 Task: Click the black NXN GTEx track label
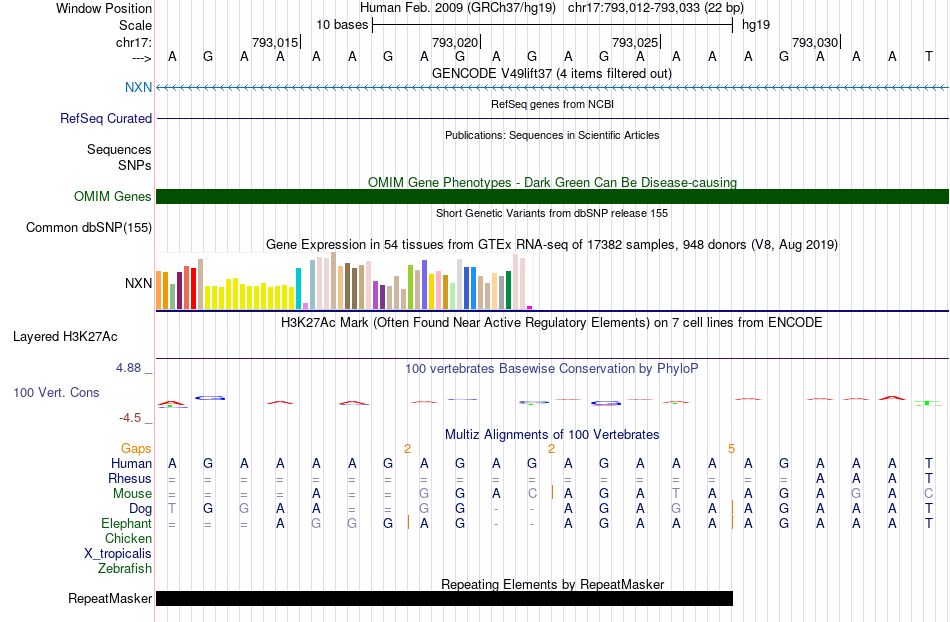click(x=138, y=283)
